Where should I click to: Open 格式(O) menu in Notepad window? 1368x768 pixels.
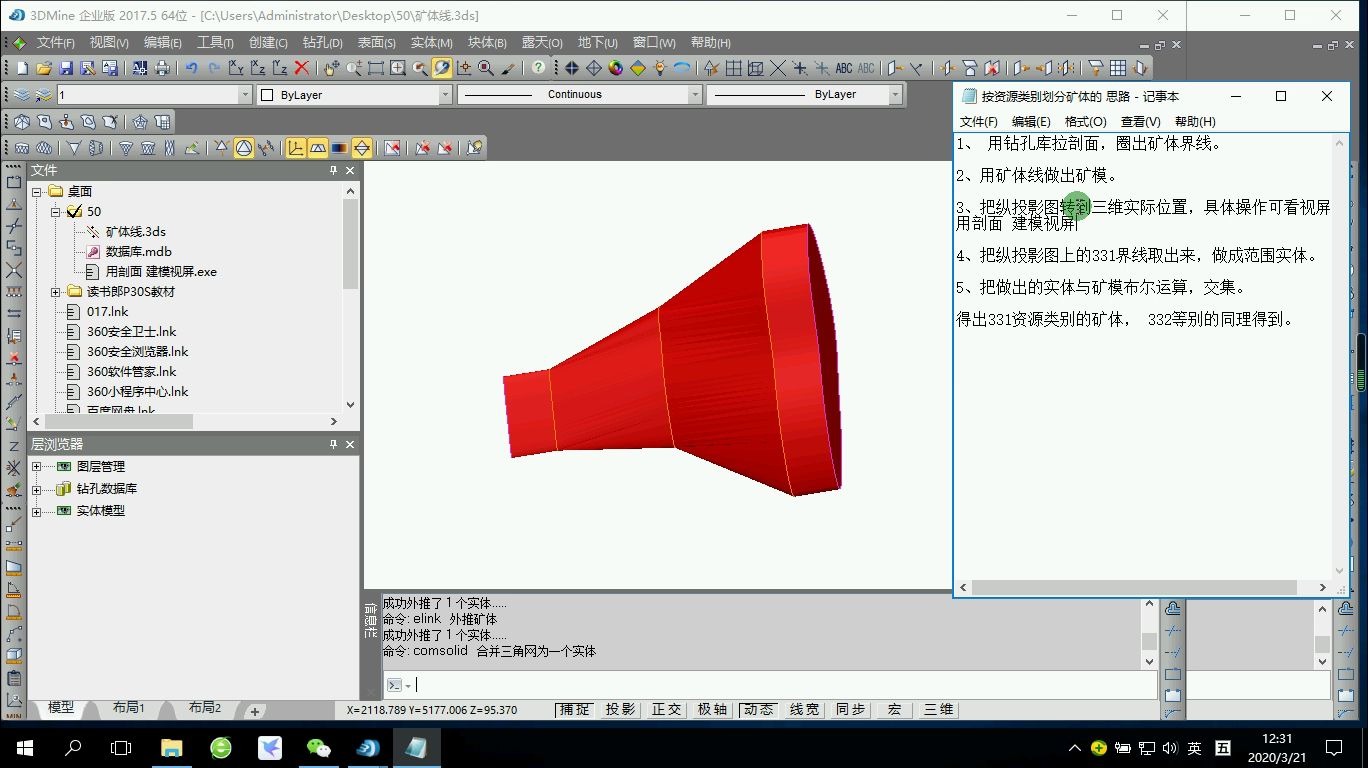(x=1085, y=121)
